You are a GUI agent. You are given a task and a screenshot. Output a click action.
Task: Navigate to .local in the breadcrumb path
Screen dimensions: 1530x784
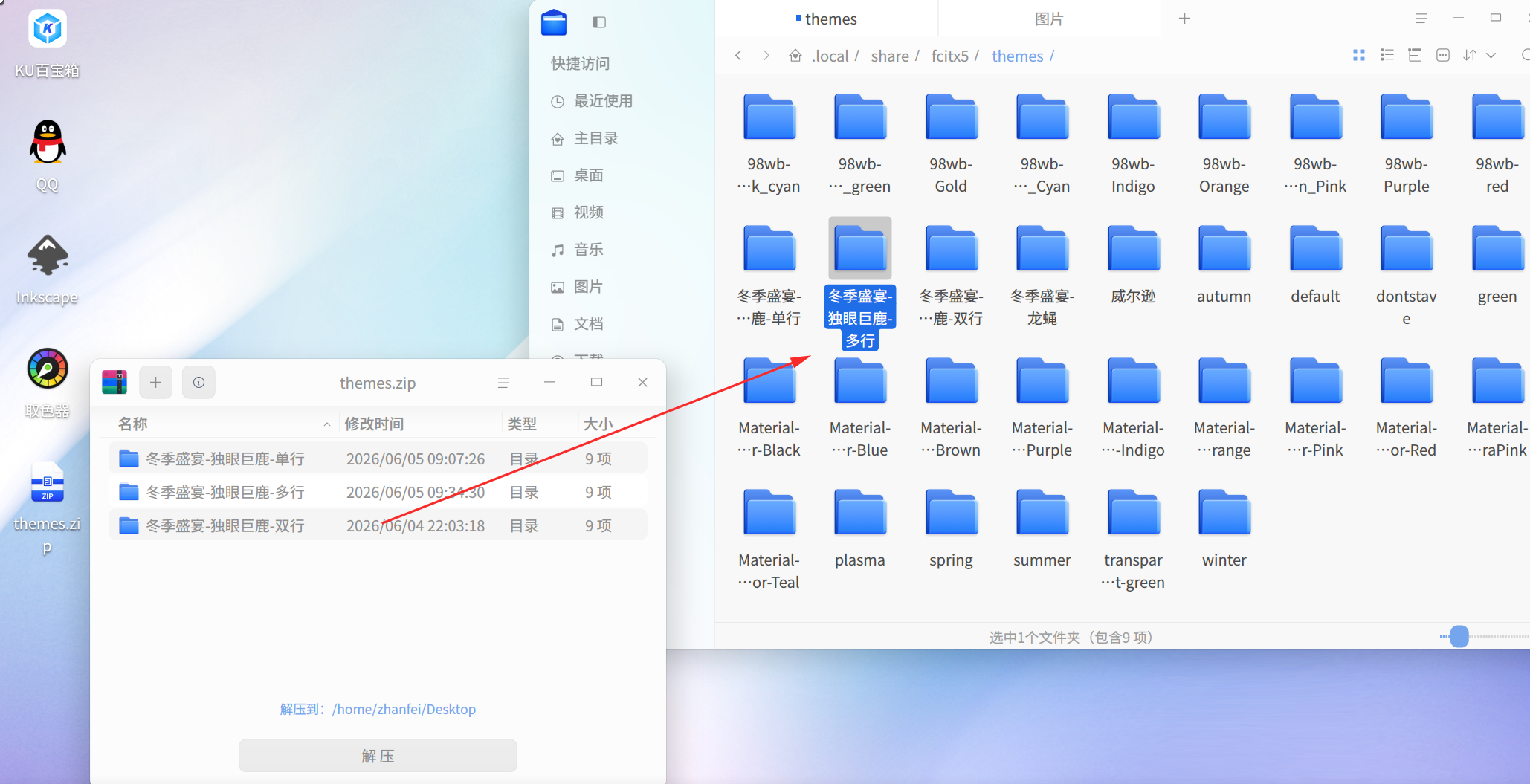point(830,56)
